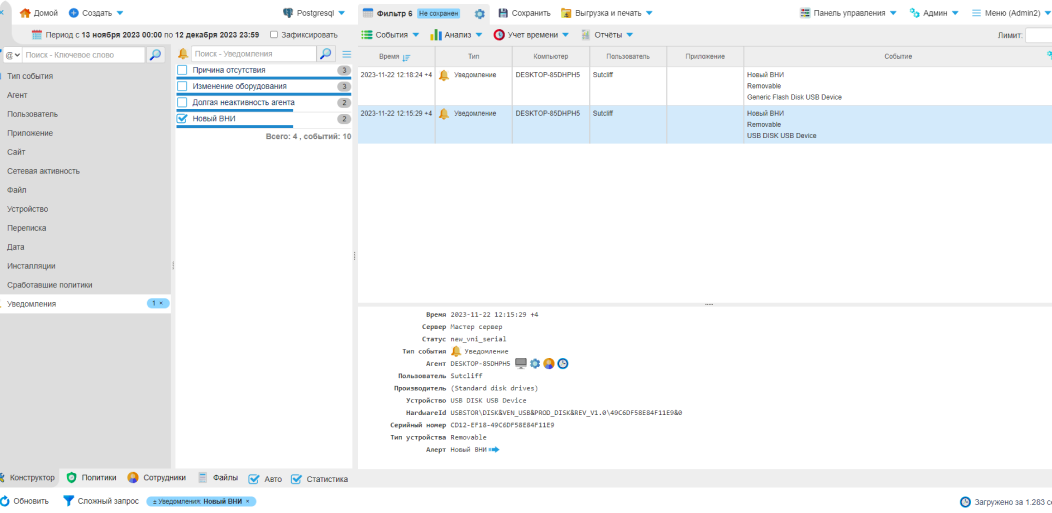Switch to the Политики tab
Screen dimensions: 1052x513
[x=91, y=478]
